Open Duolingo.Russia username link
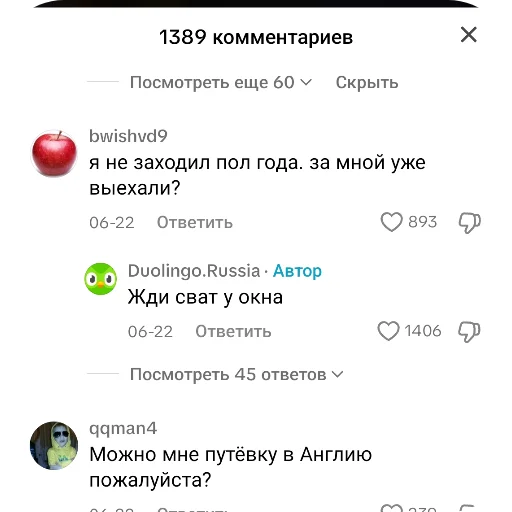Viewport: 512px width, 512px height. (x=194, y=271)
